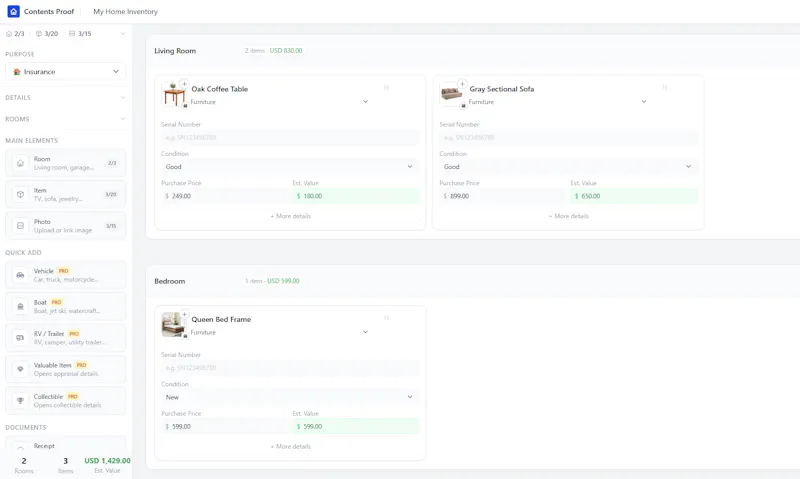
Task: Click the photos count 3/15 indicator
Action: tap(80, 34)
